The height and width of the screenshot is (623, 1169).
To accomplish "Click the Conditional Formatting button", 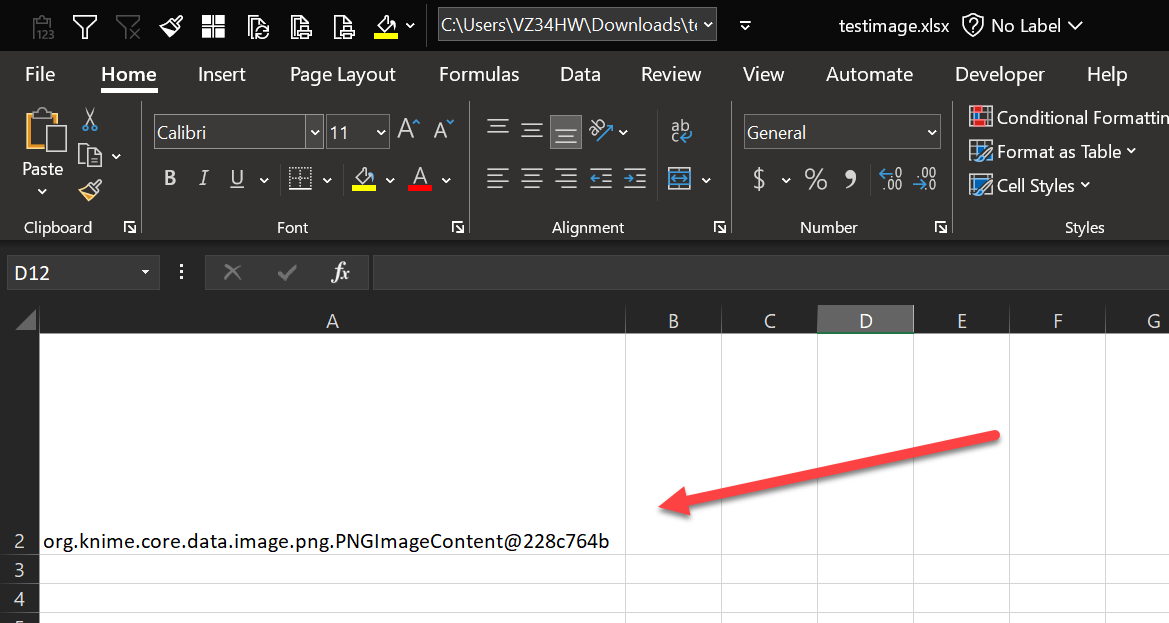I will pyautogui.click(x=1067, y=118).
